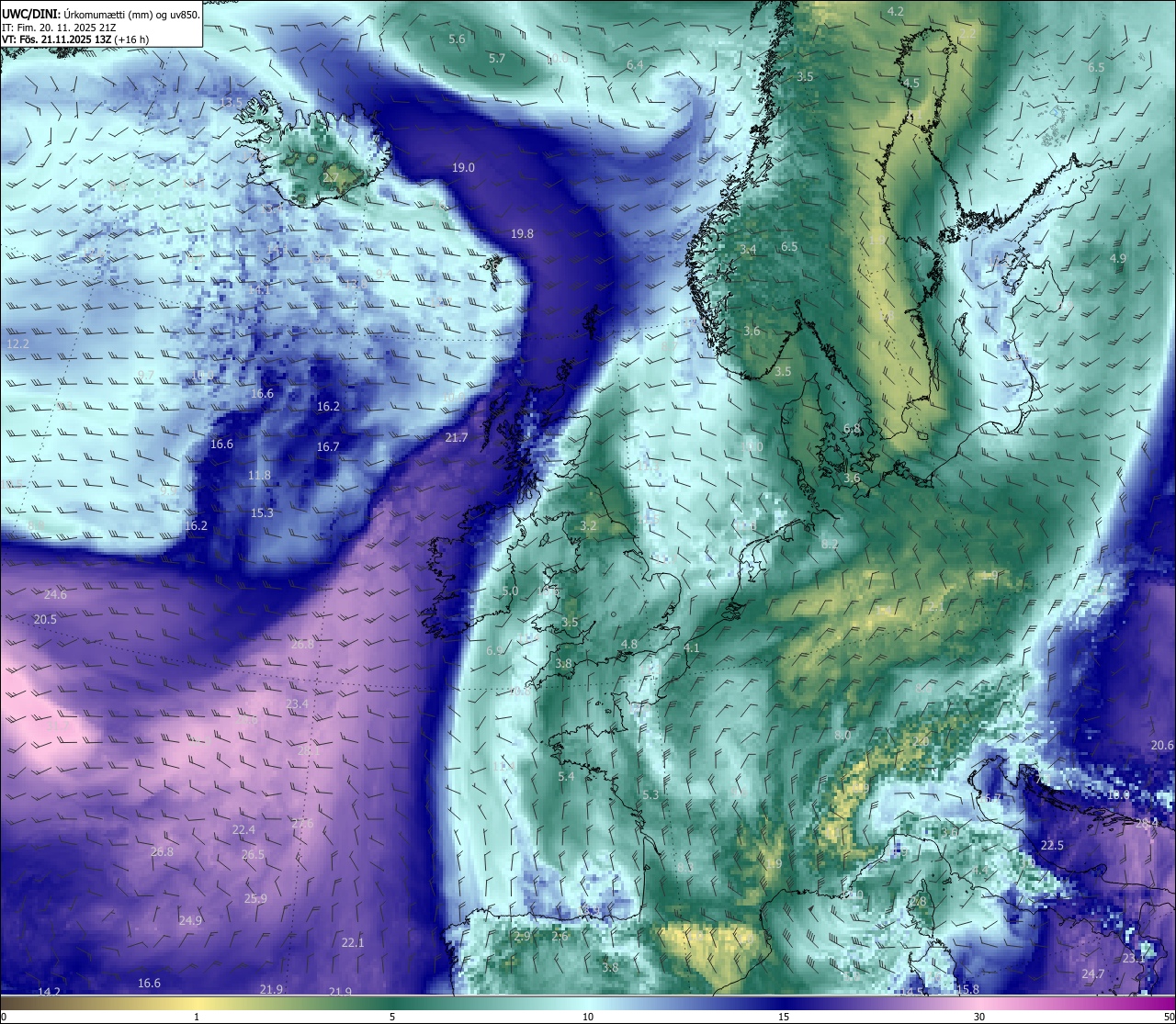Click the 16.7 value label
1176x1024 pixels.
click(328, 447)
